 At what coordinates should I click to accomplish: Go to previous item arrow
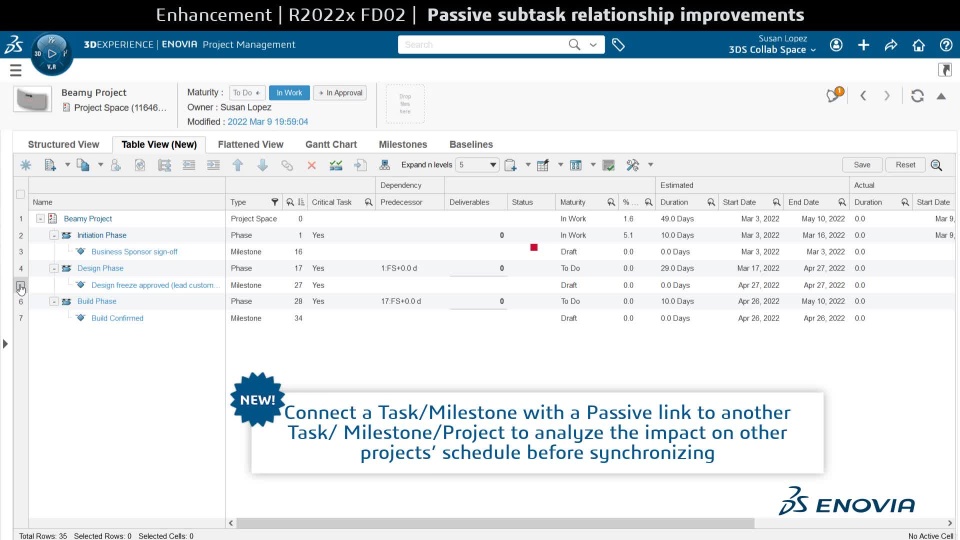[x=863, y=96]
